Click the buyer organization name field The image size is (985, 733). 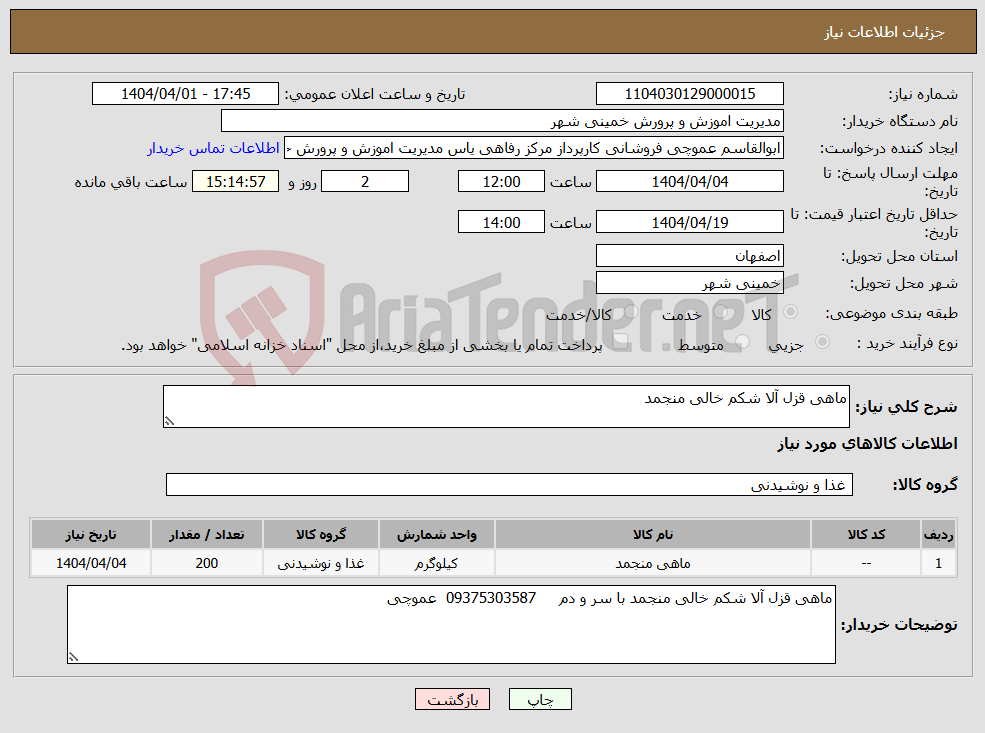tap(502, 121)
